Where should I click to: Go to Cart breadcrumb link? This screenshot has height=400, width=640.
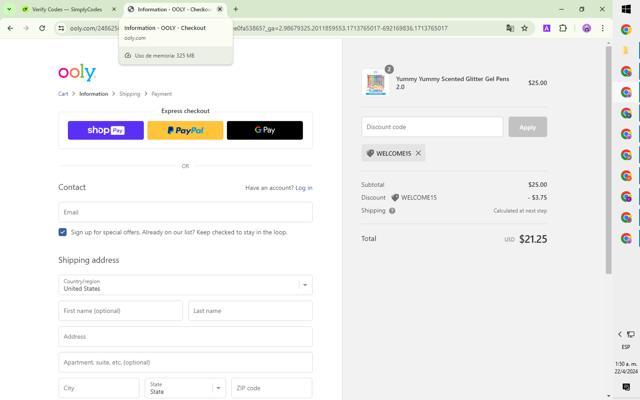(x=63, y=94)
